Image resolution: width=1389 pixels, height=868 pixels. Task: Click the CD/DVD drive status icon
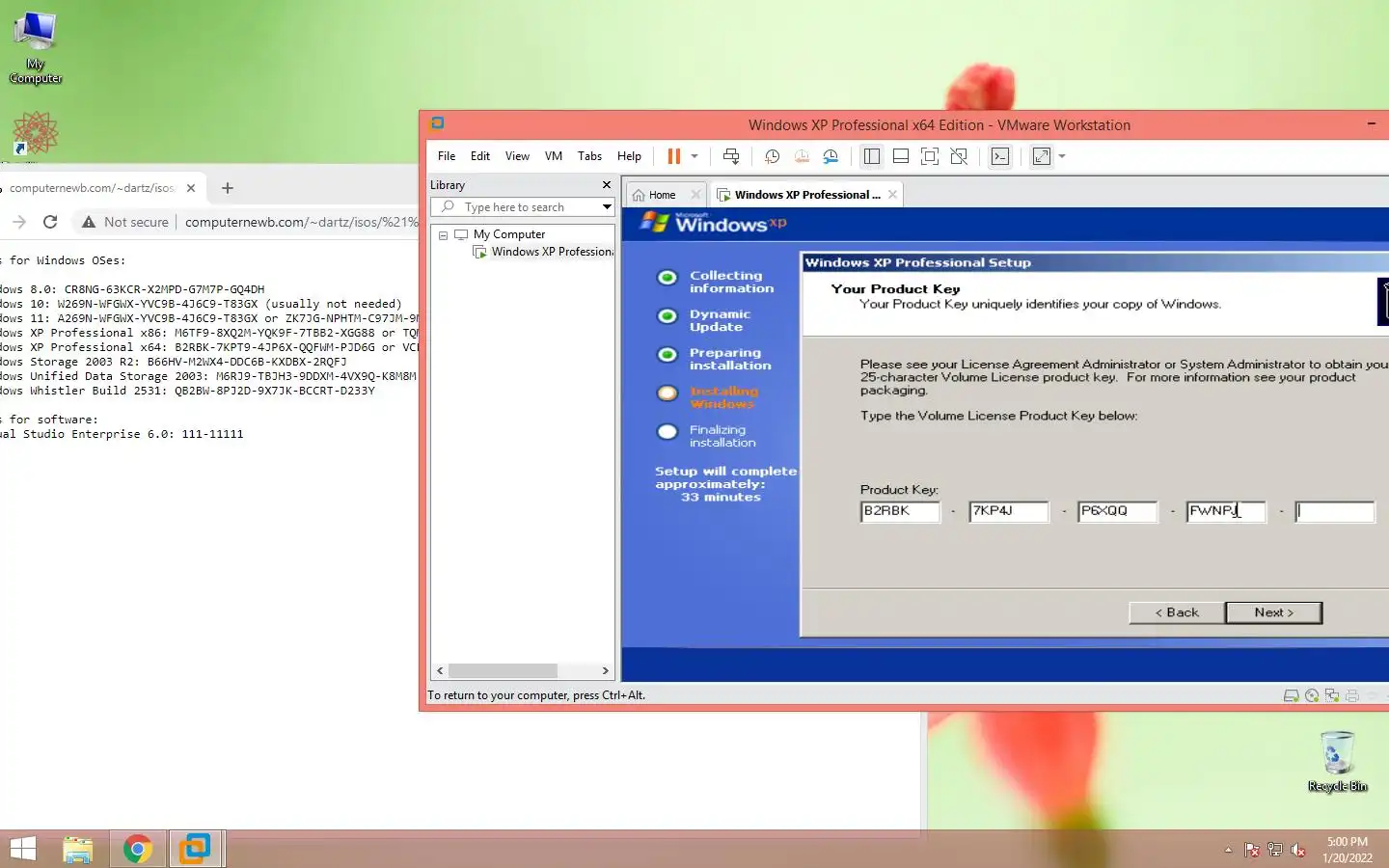pyautogui.click(x=1312, y=695)
